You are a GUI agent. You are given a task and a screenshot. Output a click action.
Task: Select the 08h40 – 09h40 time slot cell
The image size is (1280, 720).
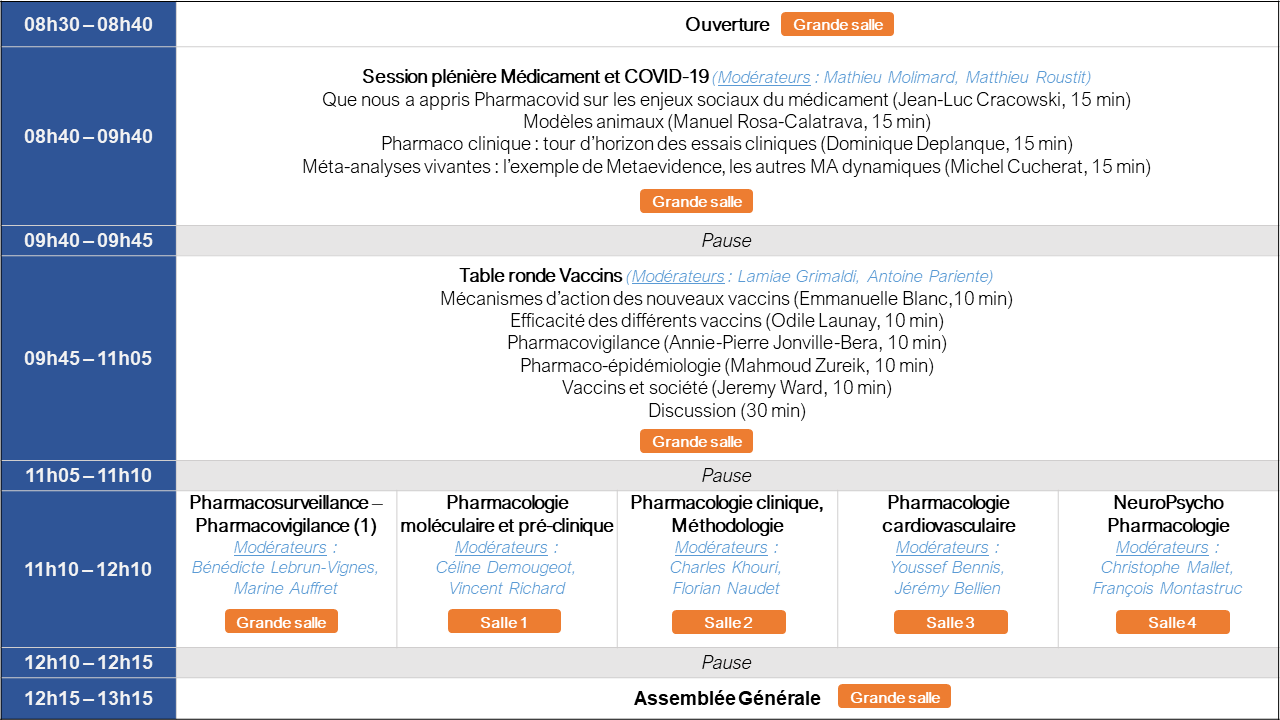point(88,136)
